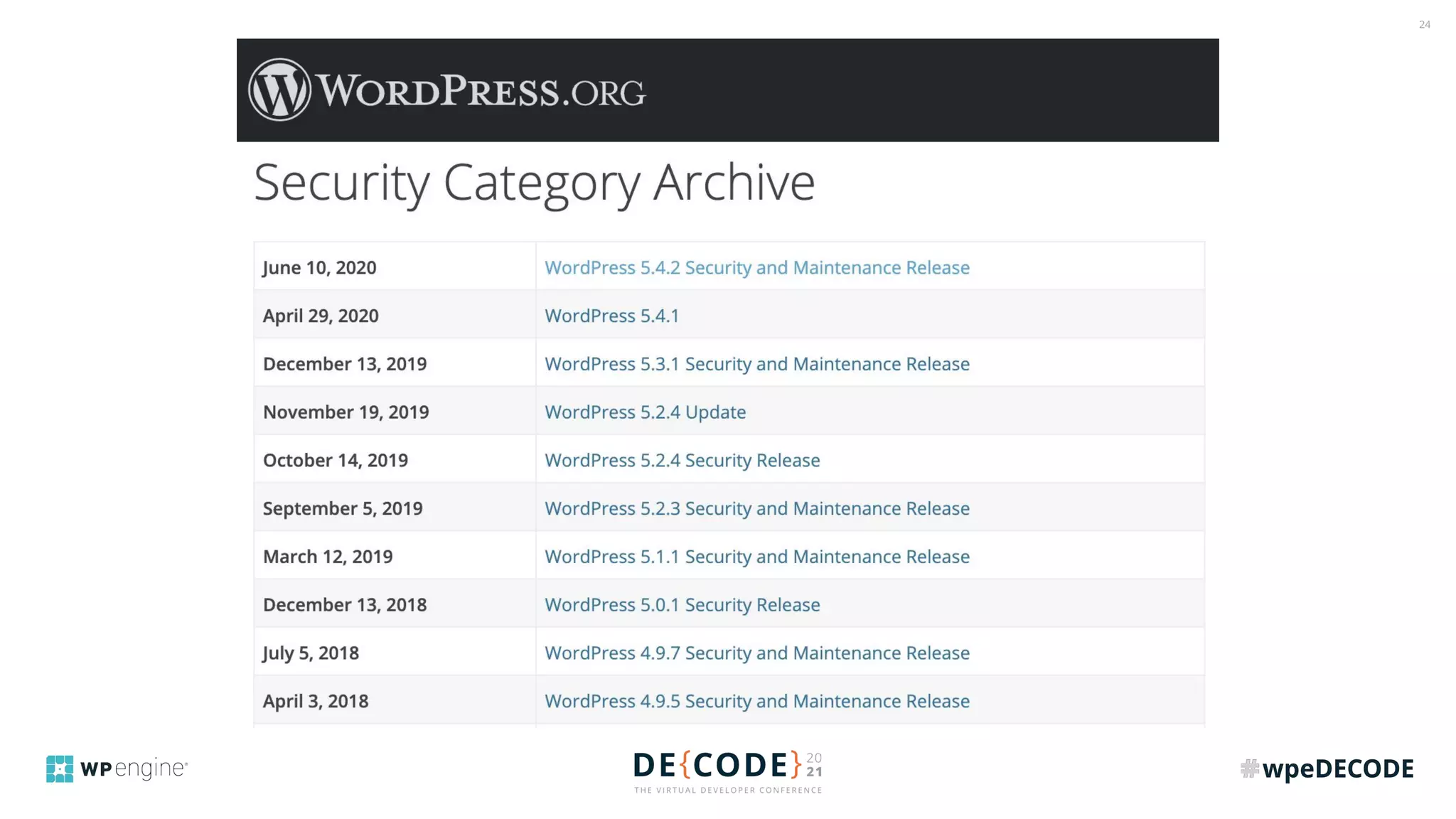
Task: Open the WordPress 5.4.1 link
Action: pos(611,316)
